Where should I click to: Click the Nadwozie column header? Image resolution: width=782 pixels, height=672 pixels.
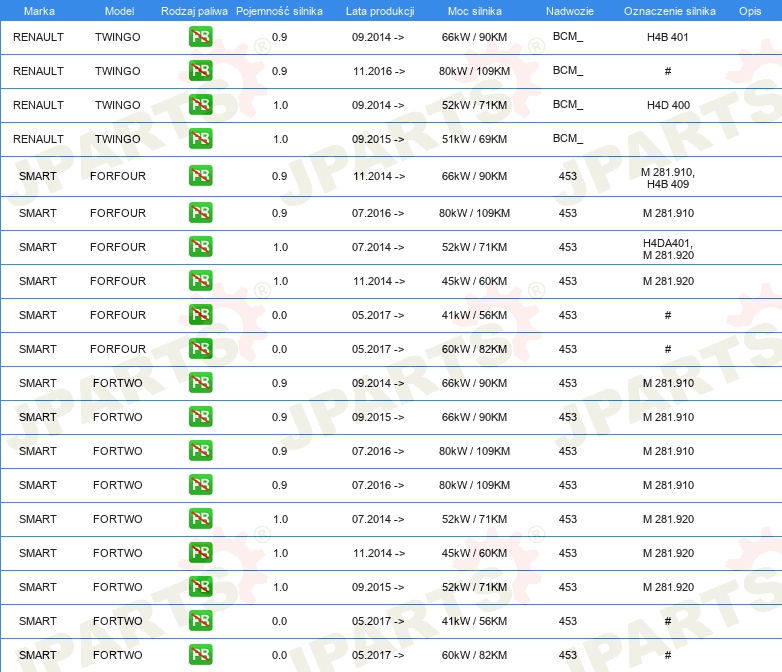(x=570, y=11)
